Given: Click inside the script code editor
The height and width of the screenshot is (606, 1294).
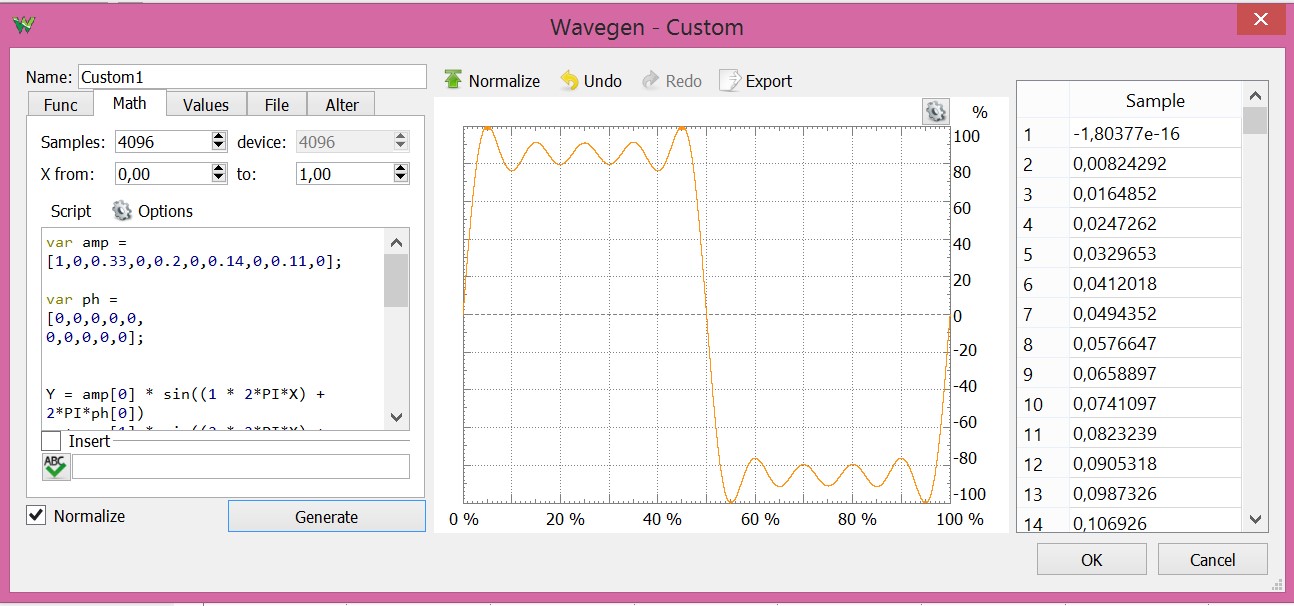Looking at the screenshot, I should 214,329.
